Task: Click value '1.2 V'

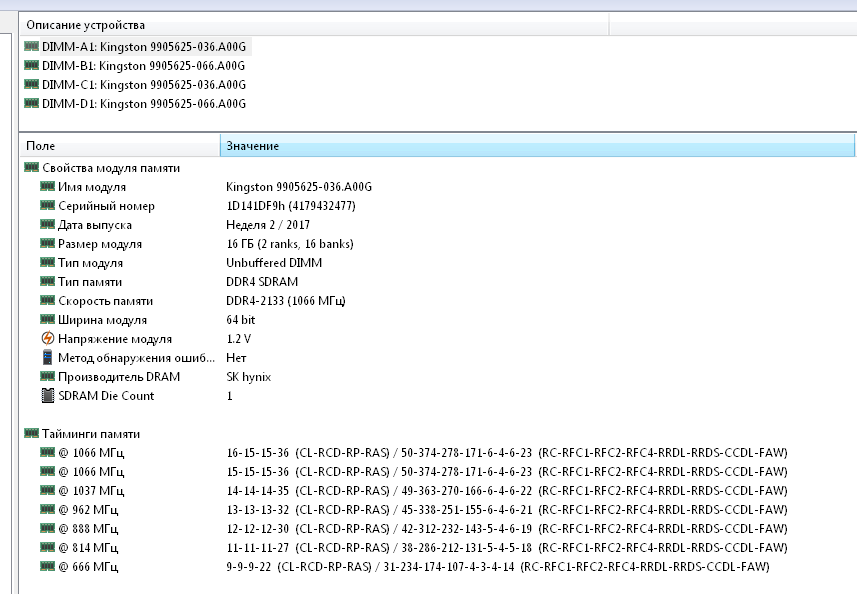Action: coord(239,339)
